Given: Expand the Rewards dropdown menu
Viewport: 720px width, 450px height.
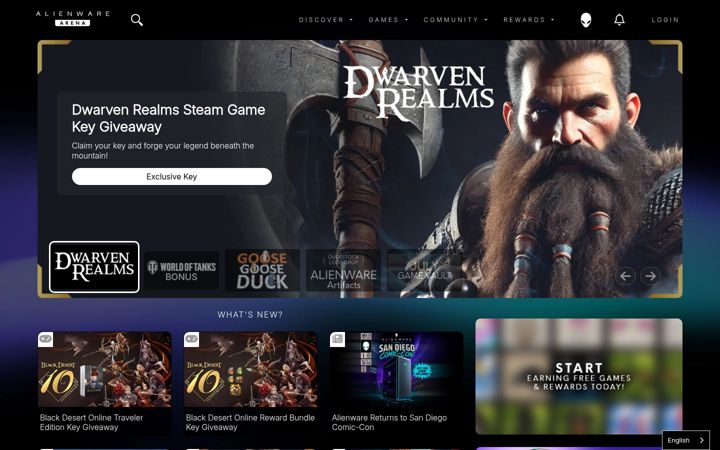Looking at the screenshot, I should [529, 20].
